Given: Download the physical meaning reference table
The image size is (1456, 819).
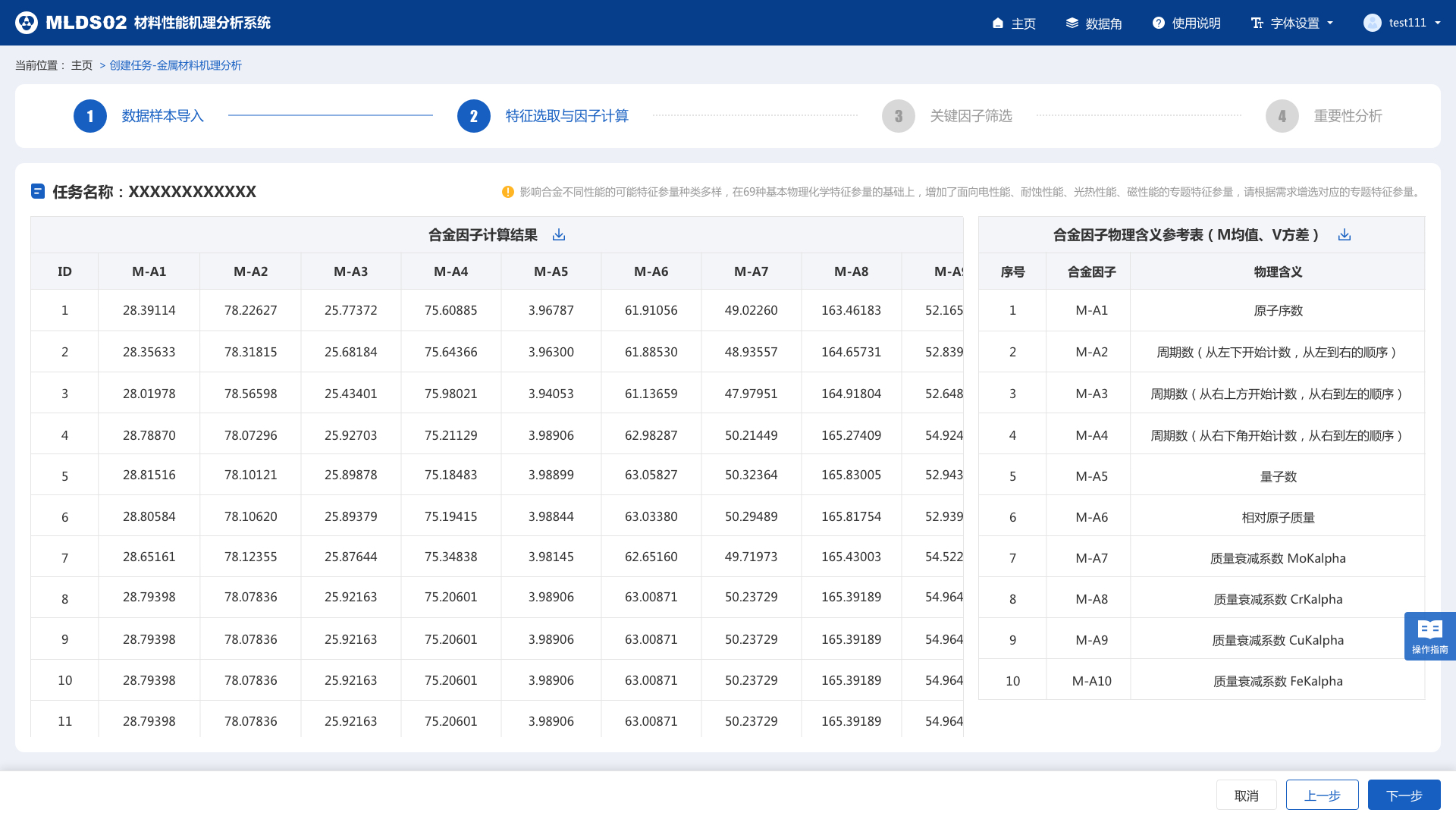Looking at the screenshot, I should (1345, 235).
